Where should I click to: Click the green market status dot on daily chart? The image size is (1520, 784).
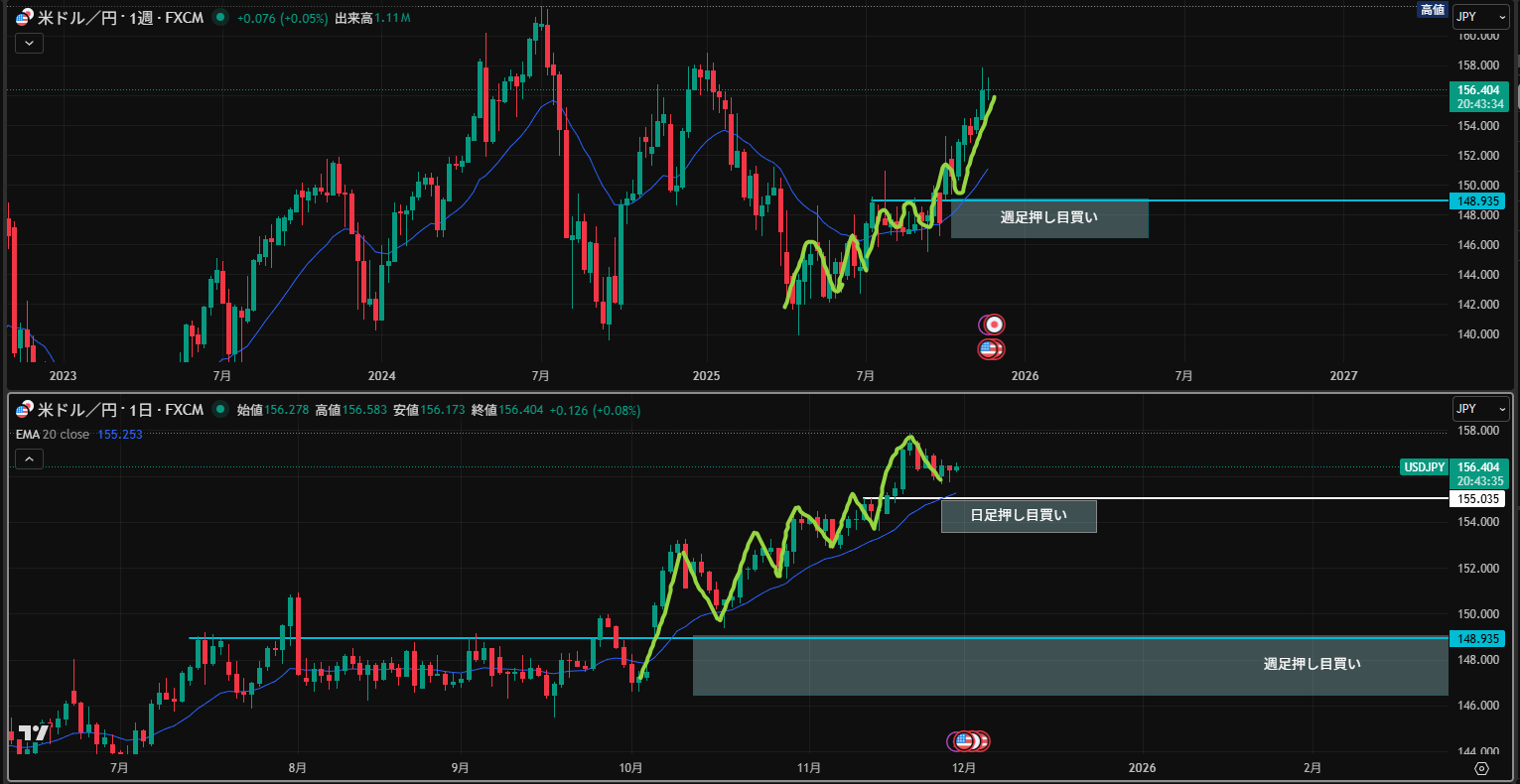pos(219,410)
